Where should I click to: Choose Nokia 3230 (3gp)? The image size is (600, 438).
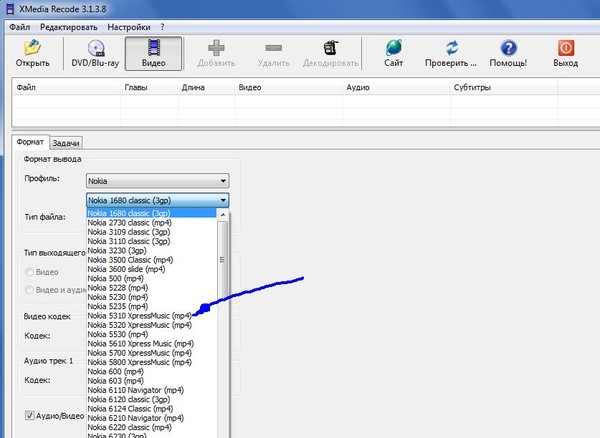click(x=152, y=251)
